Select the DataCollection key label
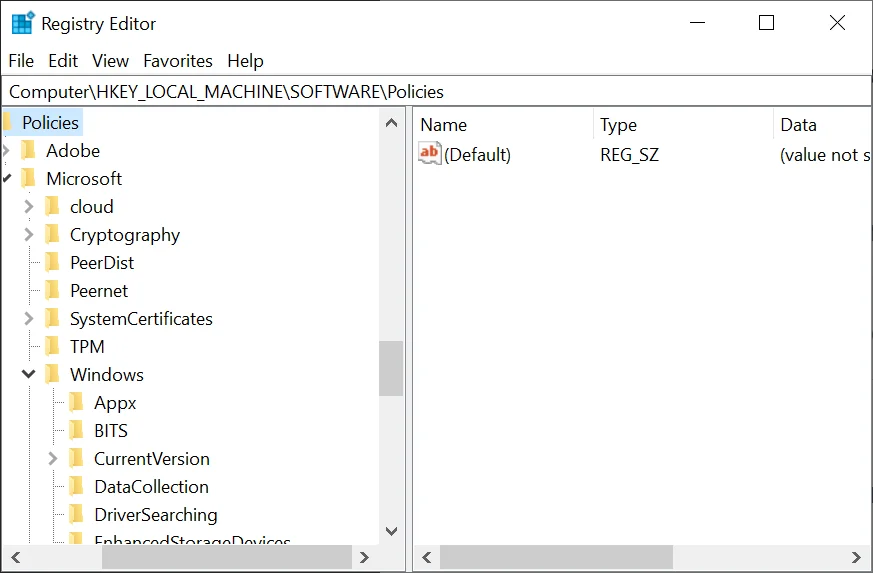 click(152, 487)
